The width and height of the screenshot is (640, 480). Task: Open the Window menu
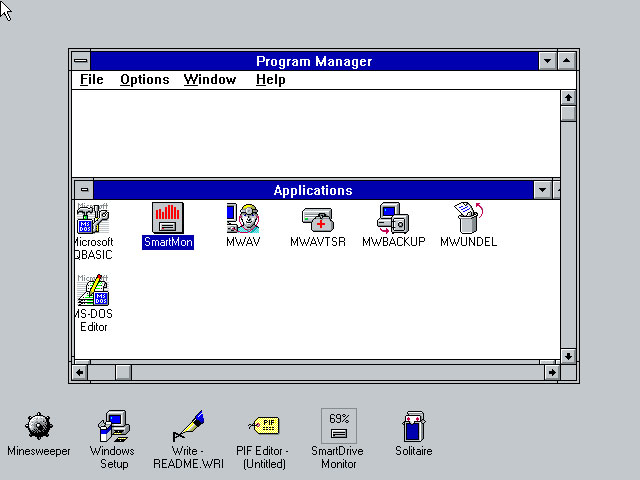(x=210, y=80)
